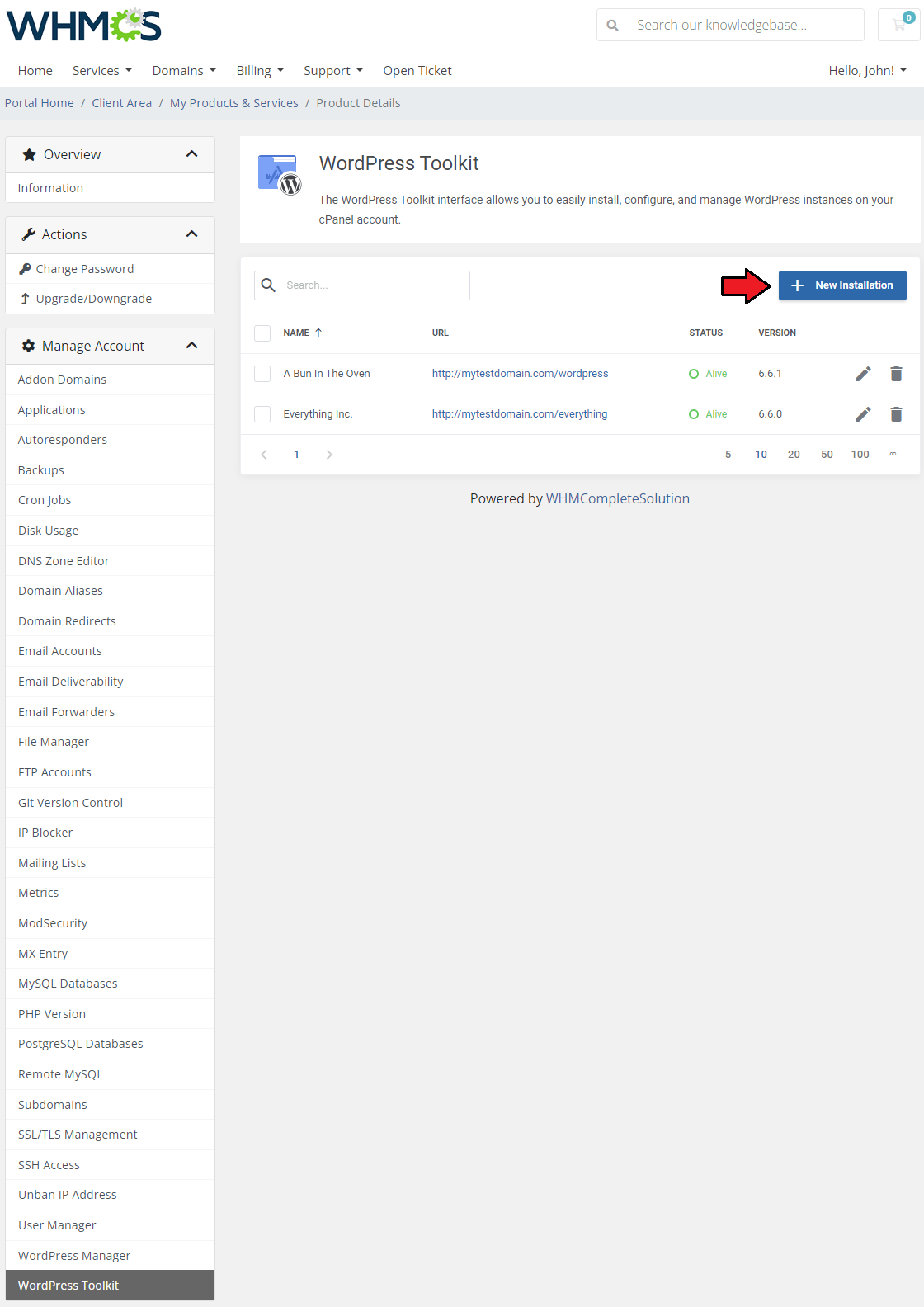Open Addon Domains in the sidebar
924x1307 pixels.
point(110,380)
